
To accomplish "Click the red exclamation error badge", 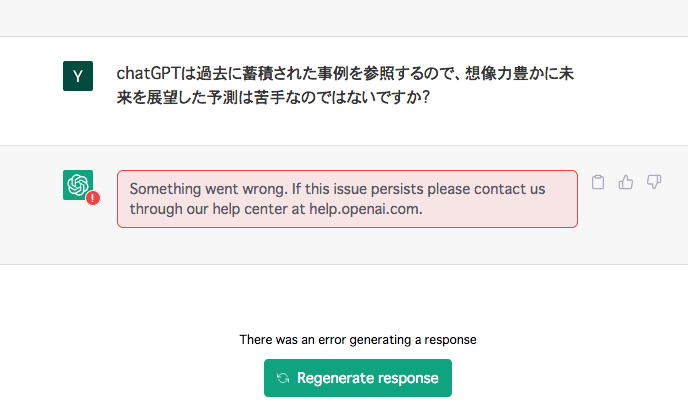I will 93,198.
